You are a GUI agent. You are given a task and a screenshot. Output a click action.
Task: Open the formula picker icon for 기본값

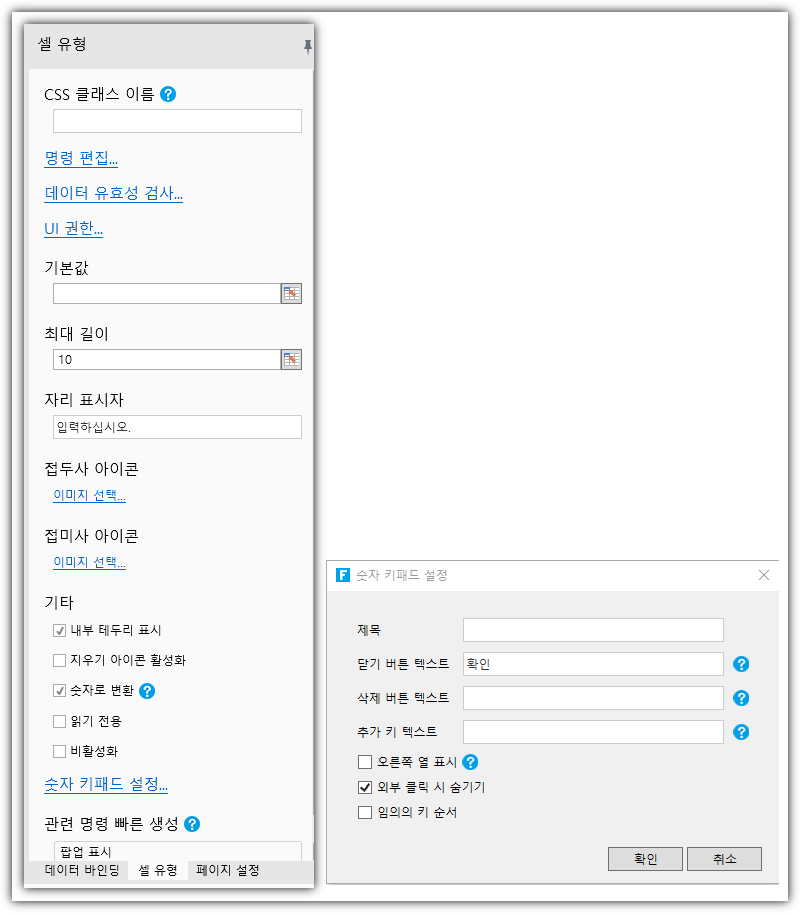click(291, 293)
